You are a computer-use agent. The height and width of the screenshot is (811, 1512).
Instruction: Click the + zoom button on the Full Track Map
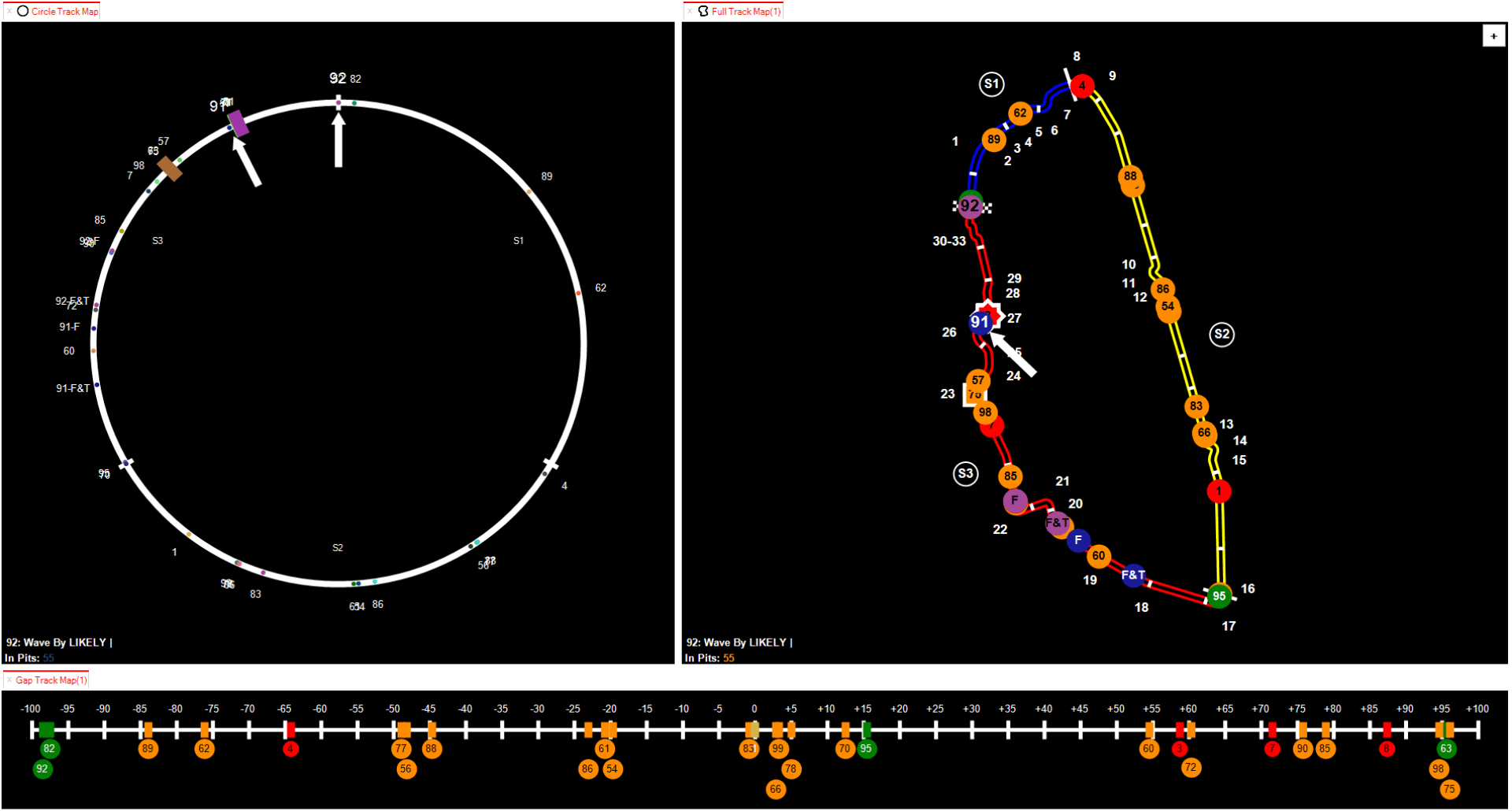pyautogui.click(x=1493, y=35)
